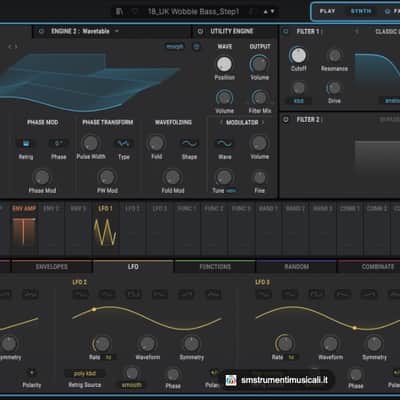The image size is (400, 400).
Task: Select the ENV 2 modulation slot
Action: coord(51,227)
